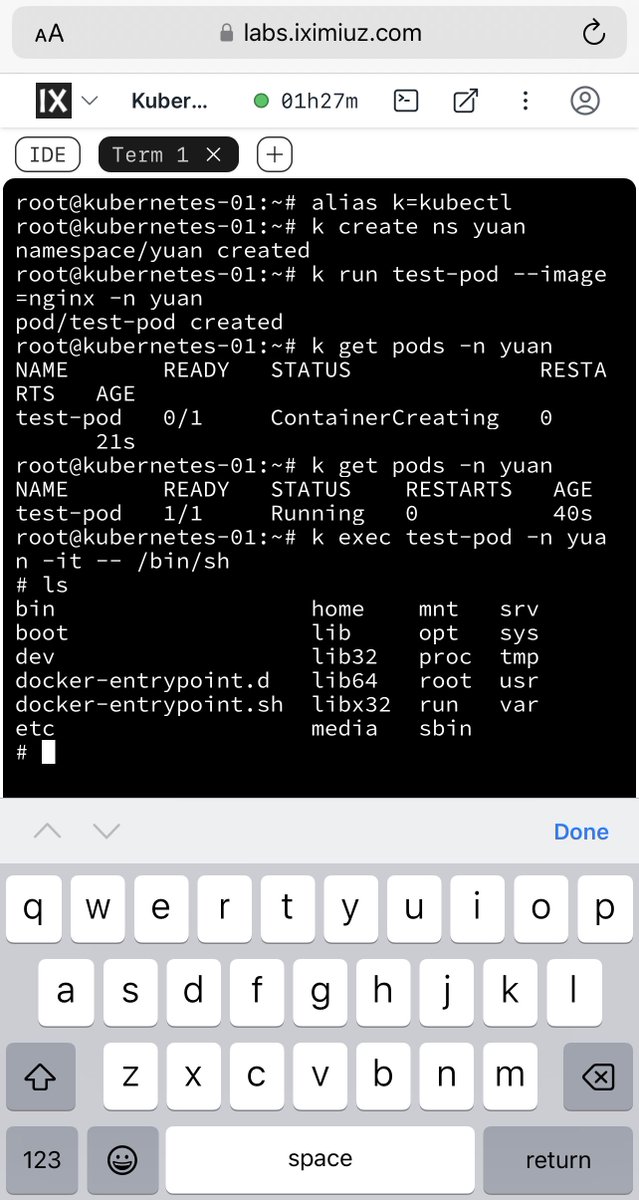Tap the space bar

click(x=320, y=1160)
